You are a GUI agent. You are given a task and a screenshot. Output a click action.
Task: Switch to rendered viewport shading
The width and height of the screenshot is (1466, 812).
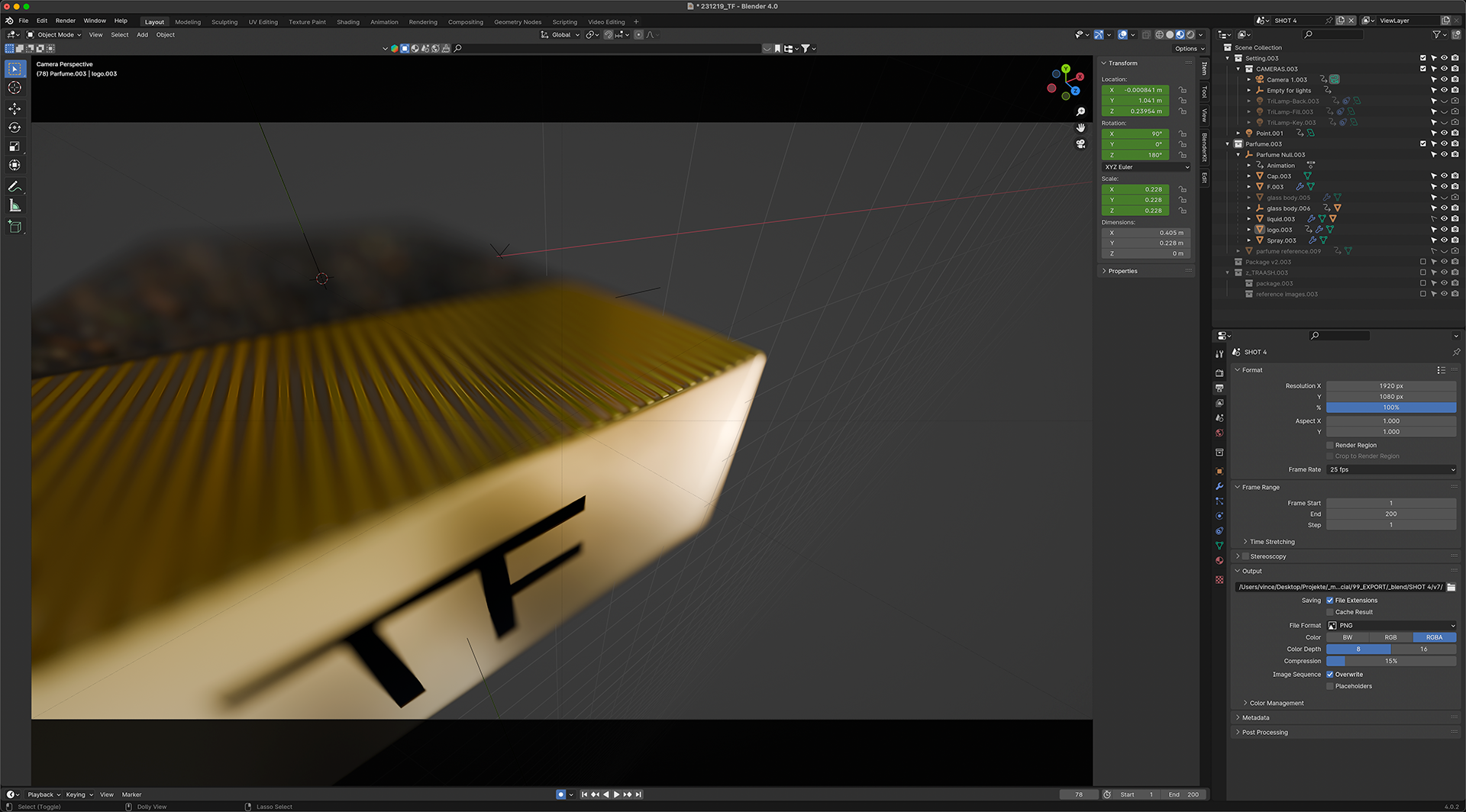pyautogui.click(x=1190, y=34)
